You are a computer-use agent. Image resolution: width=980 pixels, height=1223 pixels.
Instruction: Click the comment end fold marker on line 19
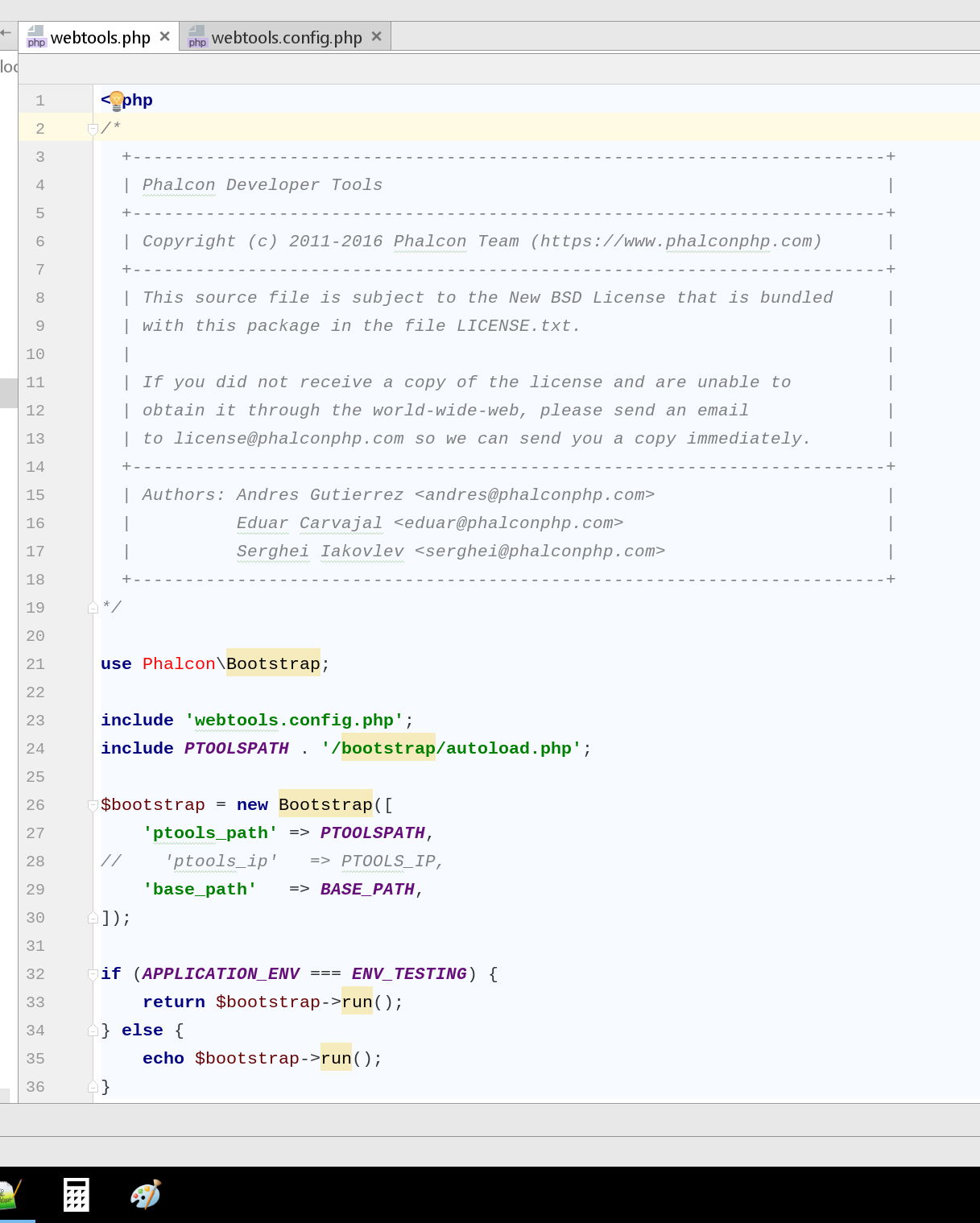(x=93, y=608)
